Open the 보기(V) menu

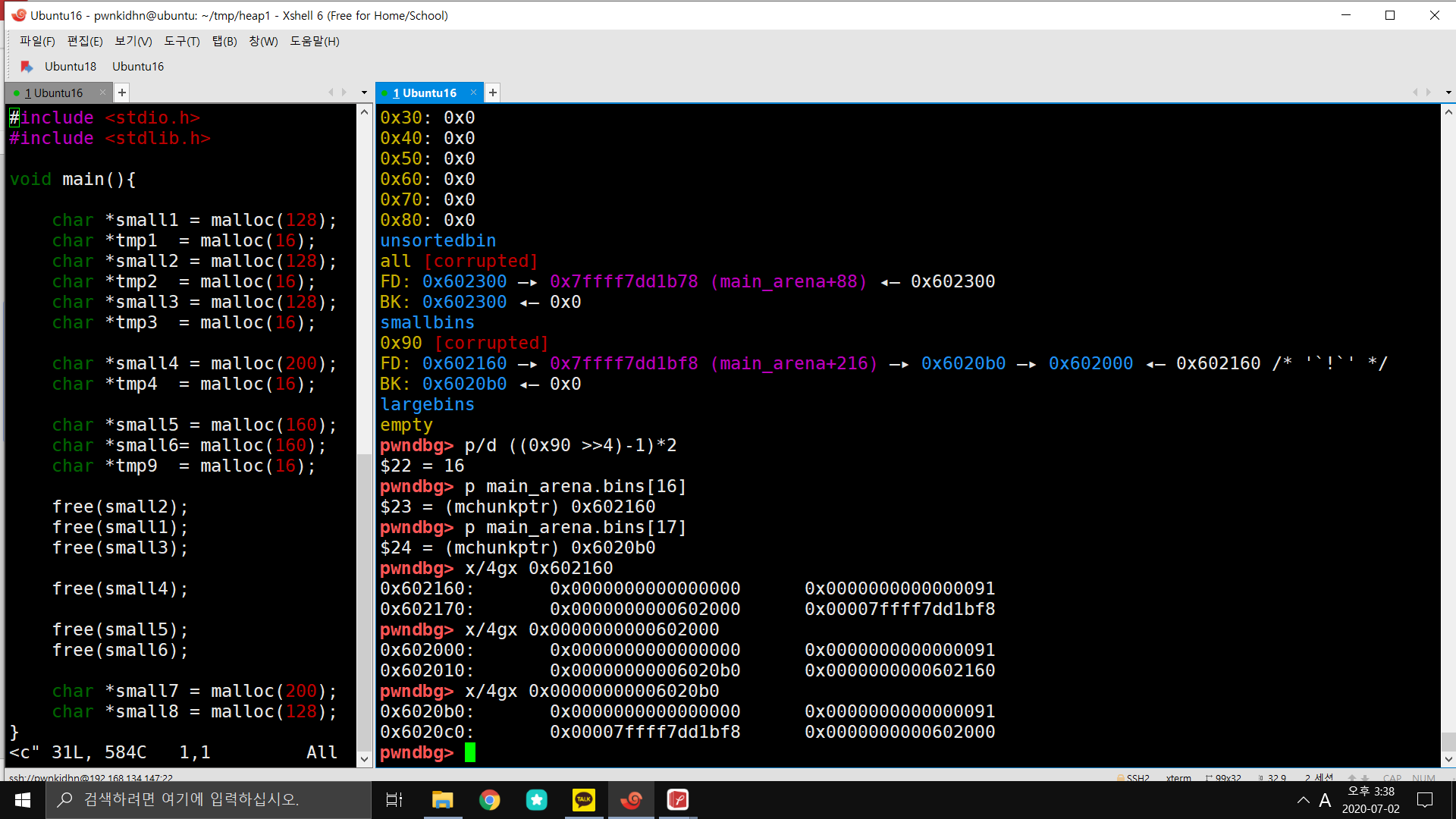tap(133, 41)
